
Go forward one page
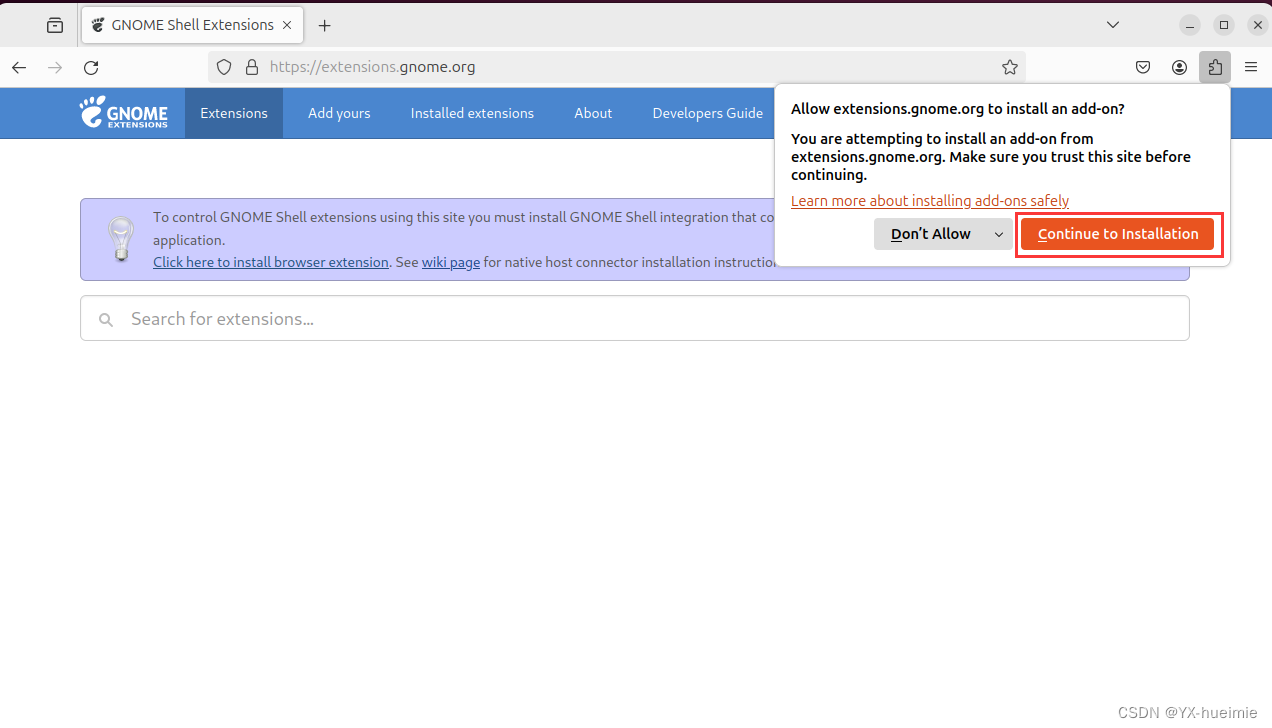pyautogui.click(x=55, y=67)
